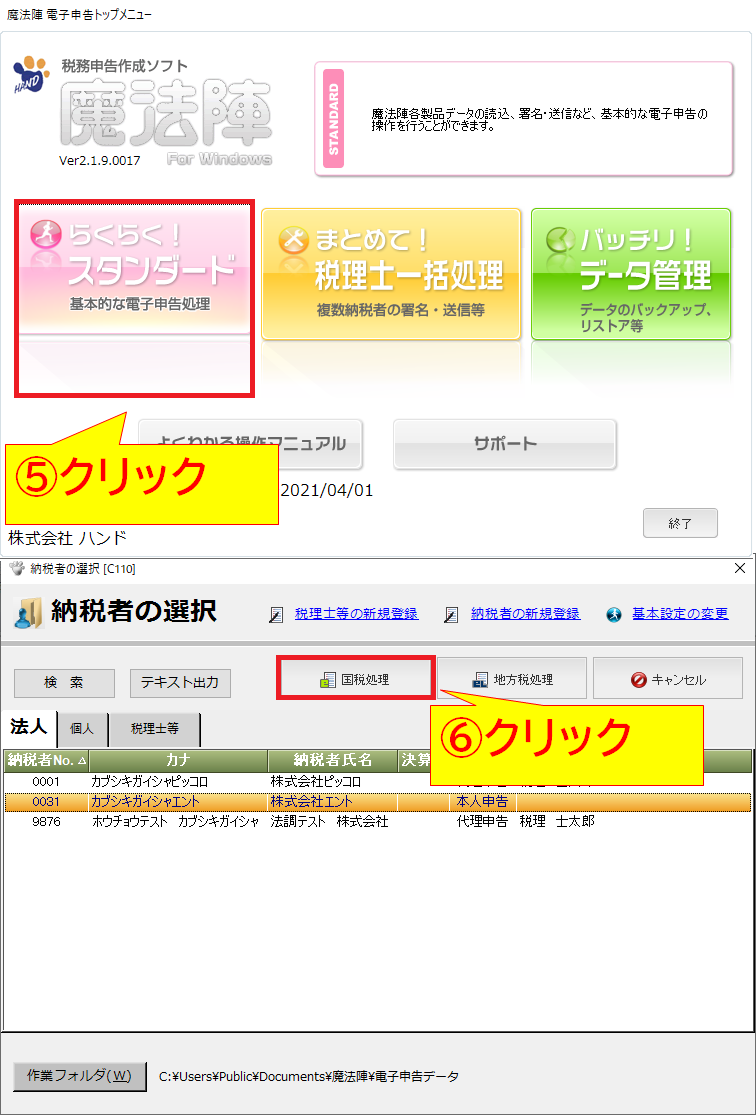This screenshot has height=1115, width=756.
Task: Open 税理士等の新規登録 link
Action: (356, 614)
